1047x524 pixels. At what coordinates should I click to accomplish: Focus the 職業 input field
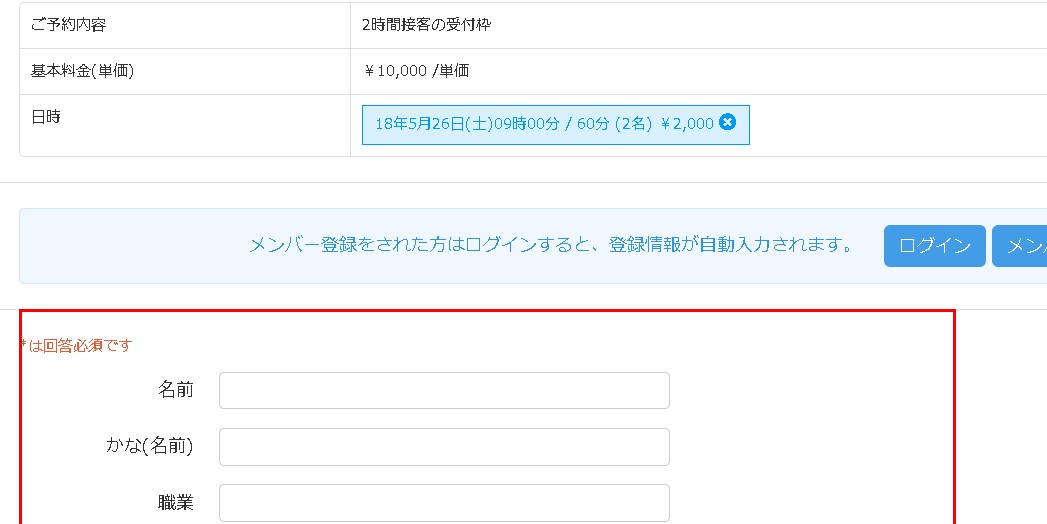[x=444, y=503]
